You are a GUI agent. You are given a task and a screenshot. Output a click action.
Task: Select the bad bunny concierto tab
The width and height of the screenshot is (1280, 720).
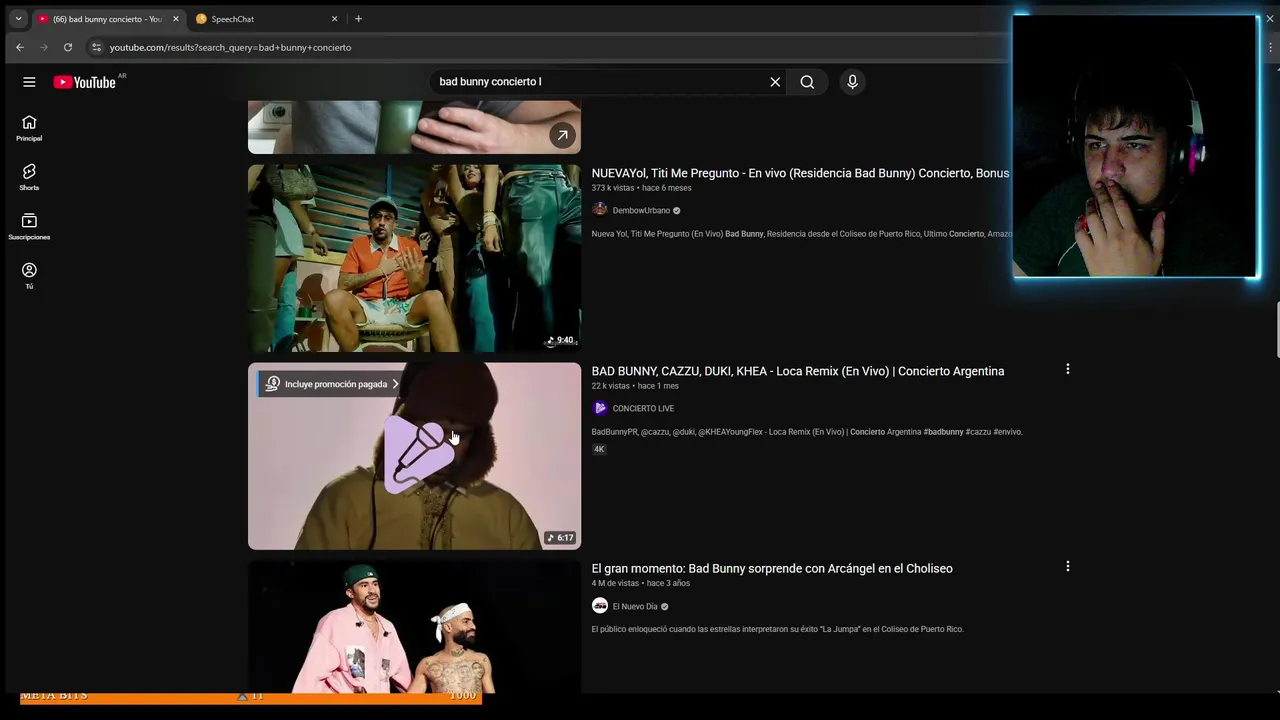click(x=107, y=19)
